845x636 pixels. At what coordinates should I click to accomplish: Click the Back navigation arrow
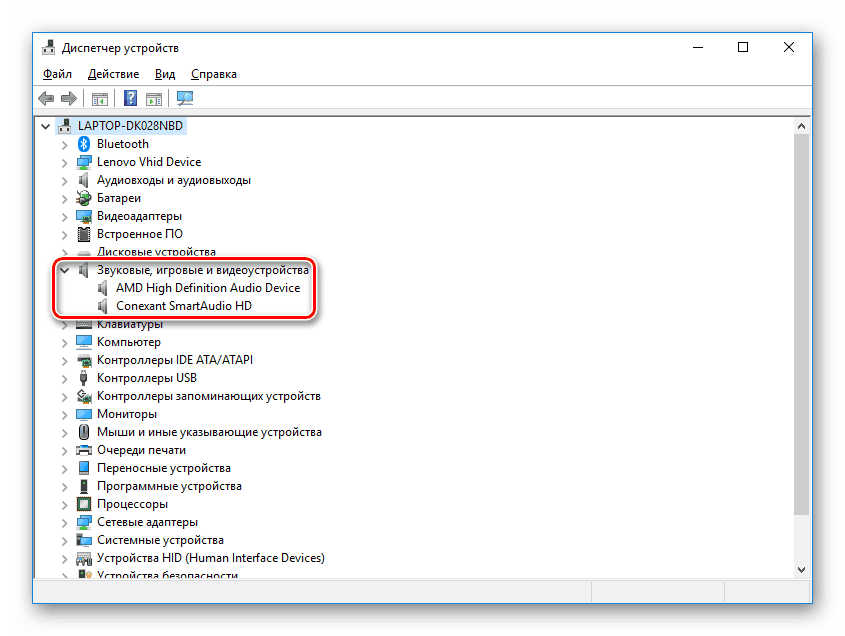click(x=46, y=98)
